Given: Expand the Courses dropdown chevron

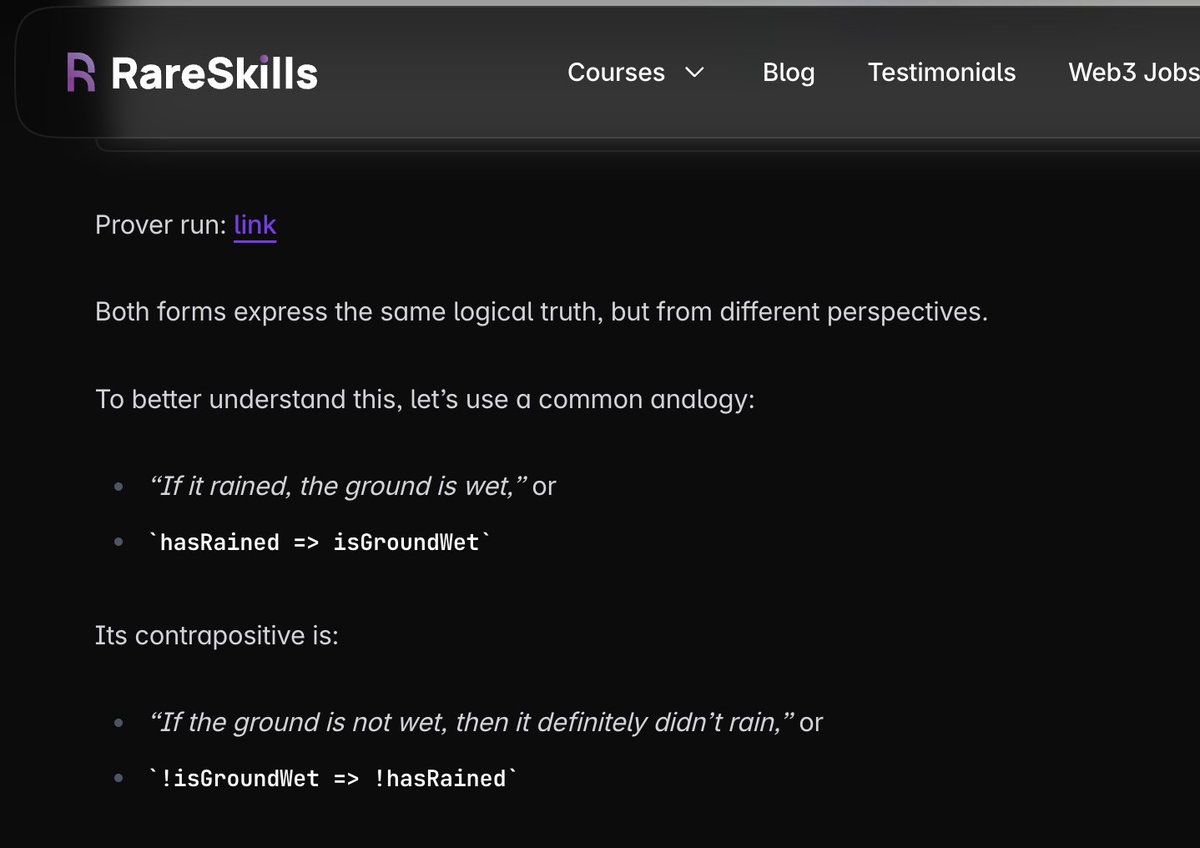Looking at the screenshot, I should 694,72.
